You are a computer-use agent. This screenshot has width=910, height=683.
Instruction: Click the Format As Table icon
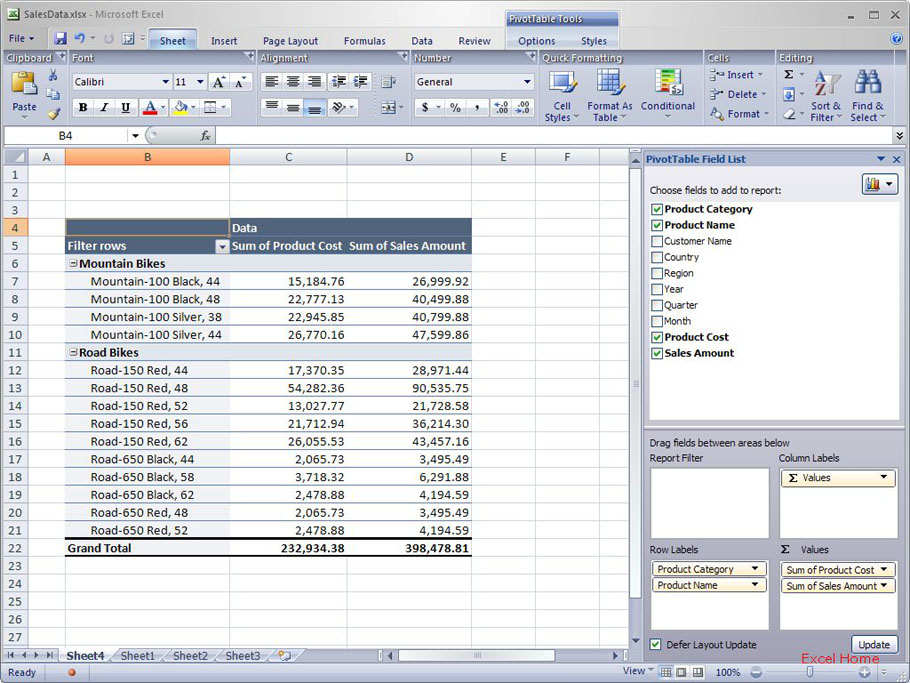click(609, 84)
